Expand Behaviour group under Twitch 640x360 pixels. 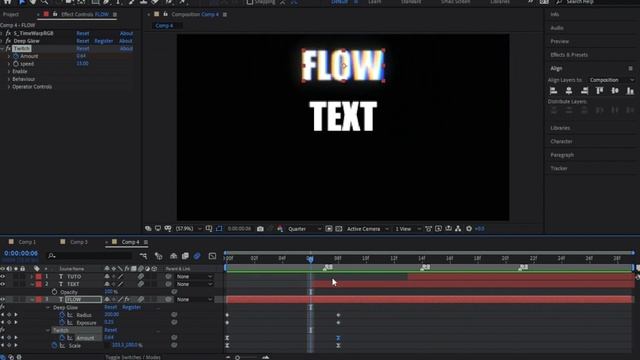pos(9,79)
